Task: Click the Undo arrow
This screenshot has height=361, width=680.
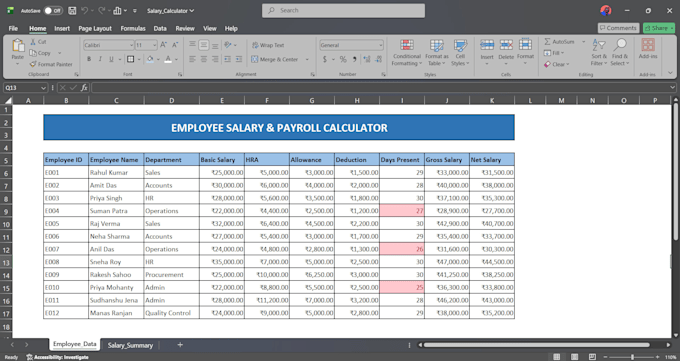Action: pyautogui.click(x=85, y=10)
